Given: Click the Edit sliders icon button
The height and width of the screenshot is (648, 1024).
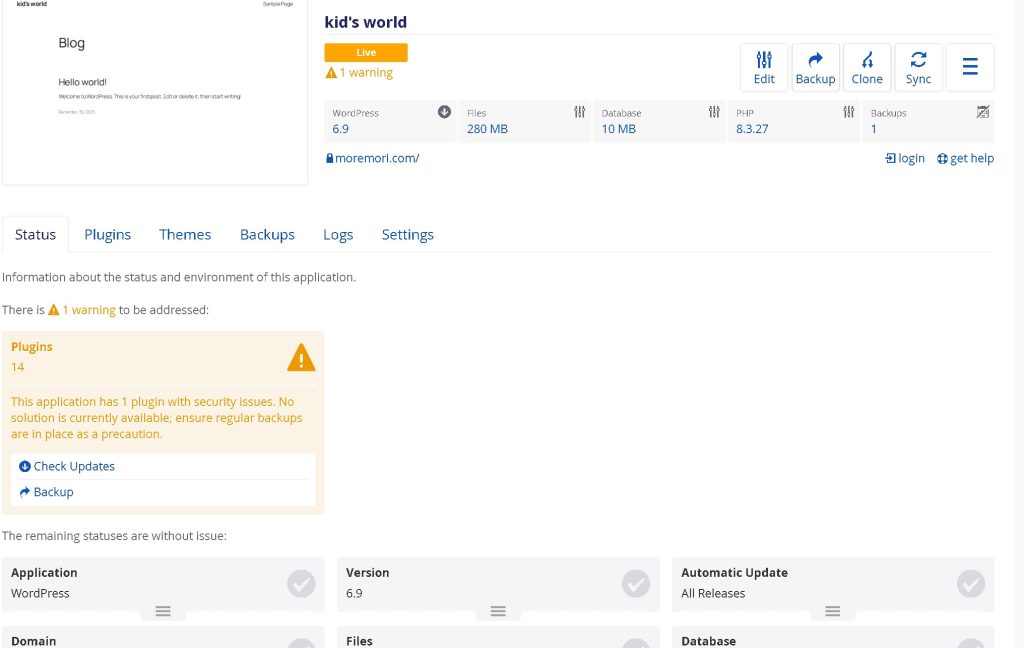Looking at the screenshot, I should (x=764, y=67).
